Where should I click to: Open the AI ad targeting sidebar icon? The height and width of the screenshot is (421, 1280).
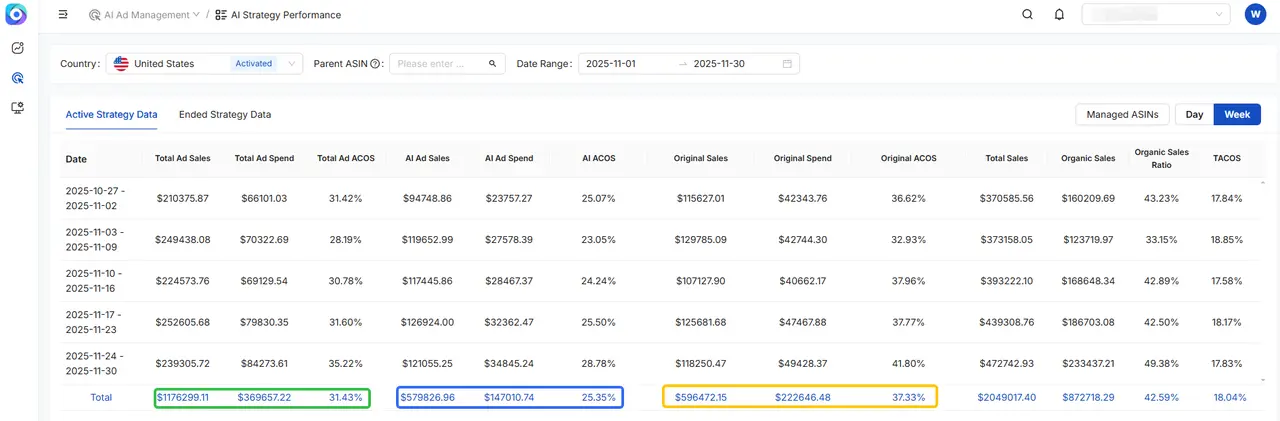[x=18, y=78]
